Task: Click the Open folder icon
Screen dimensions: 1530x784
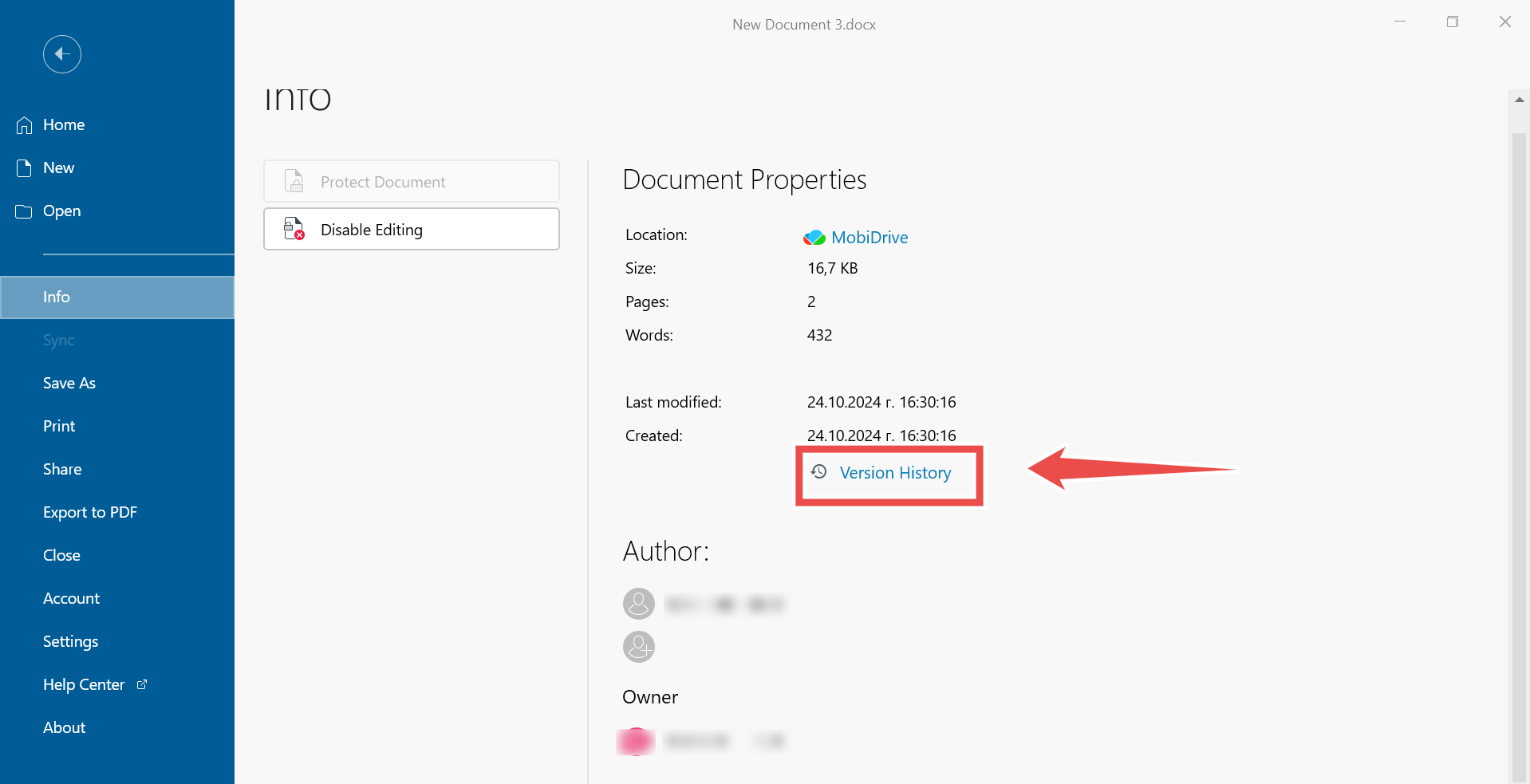Action: (24, 211)
